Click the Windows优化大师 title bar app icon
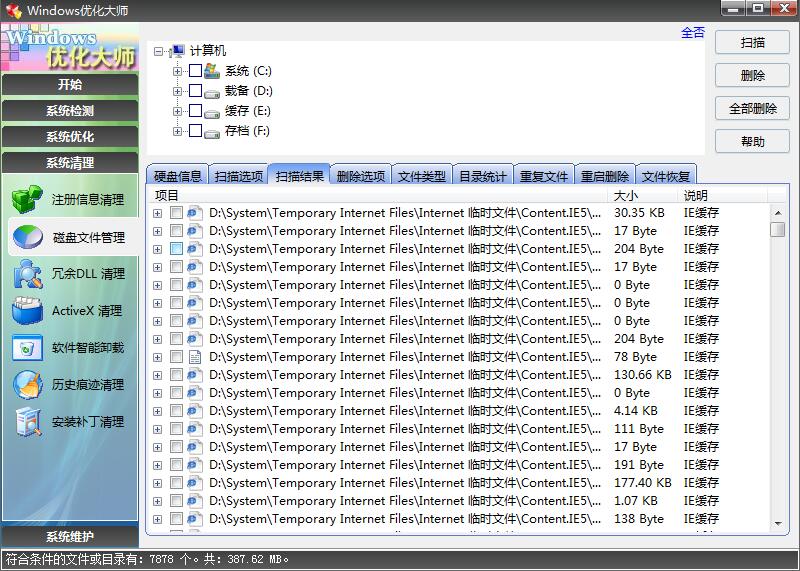 coord(14,10)
